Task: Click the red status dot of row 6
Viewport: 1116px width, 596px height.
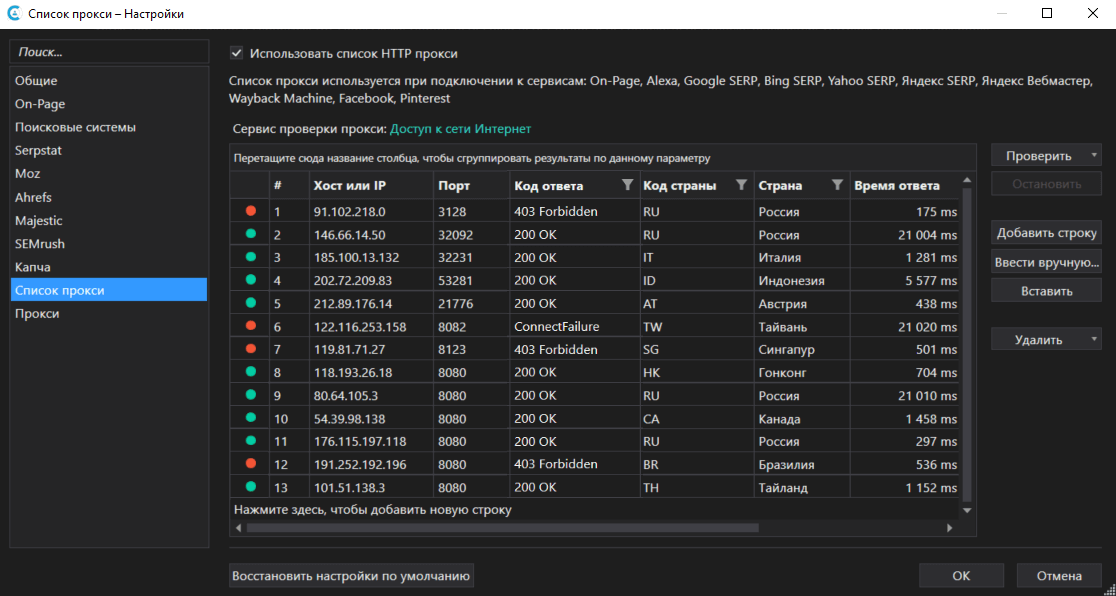Action: coord(251,326)
